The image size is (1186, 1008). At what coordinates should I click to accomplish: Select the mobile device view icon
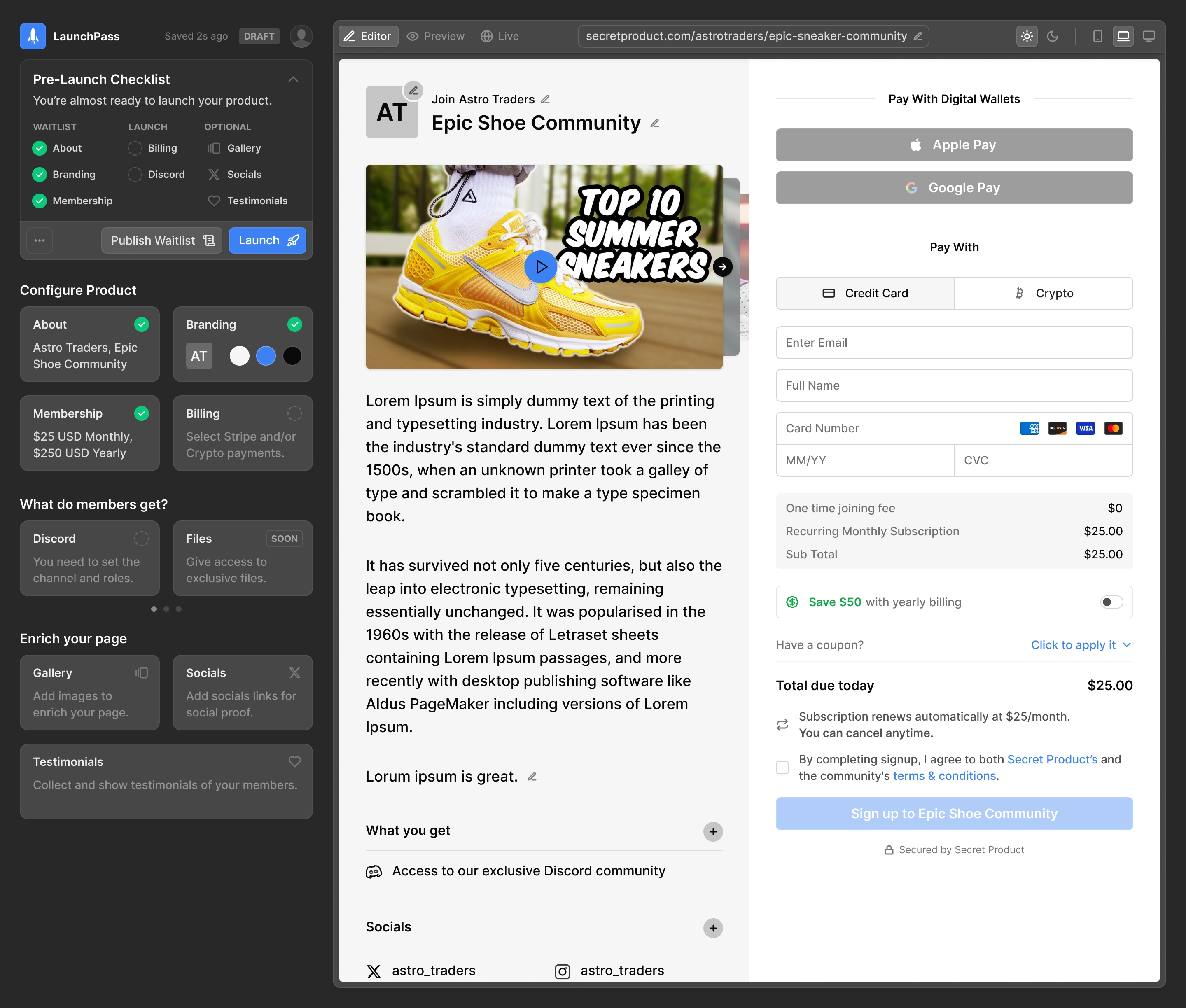pyautogui.click(x=1098, y=36)
